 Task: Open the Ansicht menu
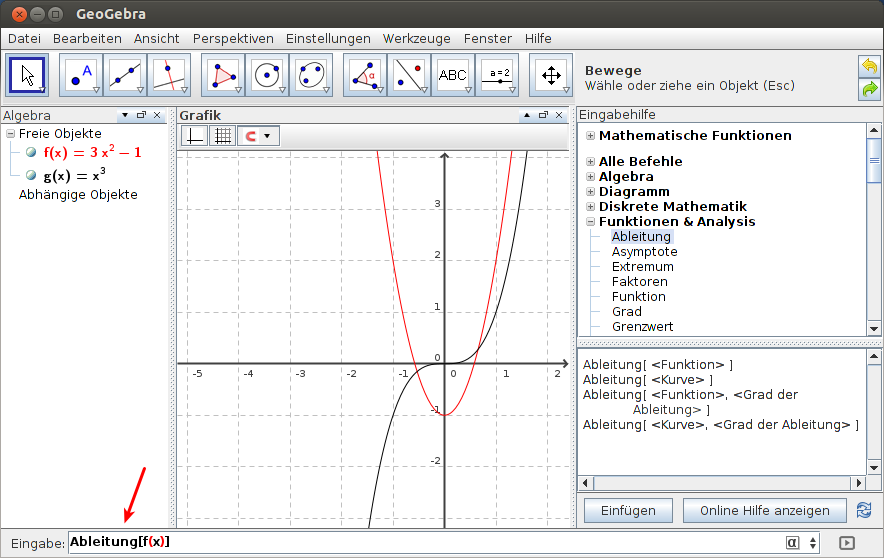pyautogui.click(x=157, y=38)
